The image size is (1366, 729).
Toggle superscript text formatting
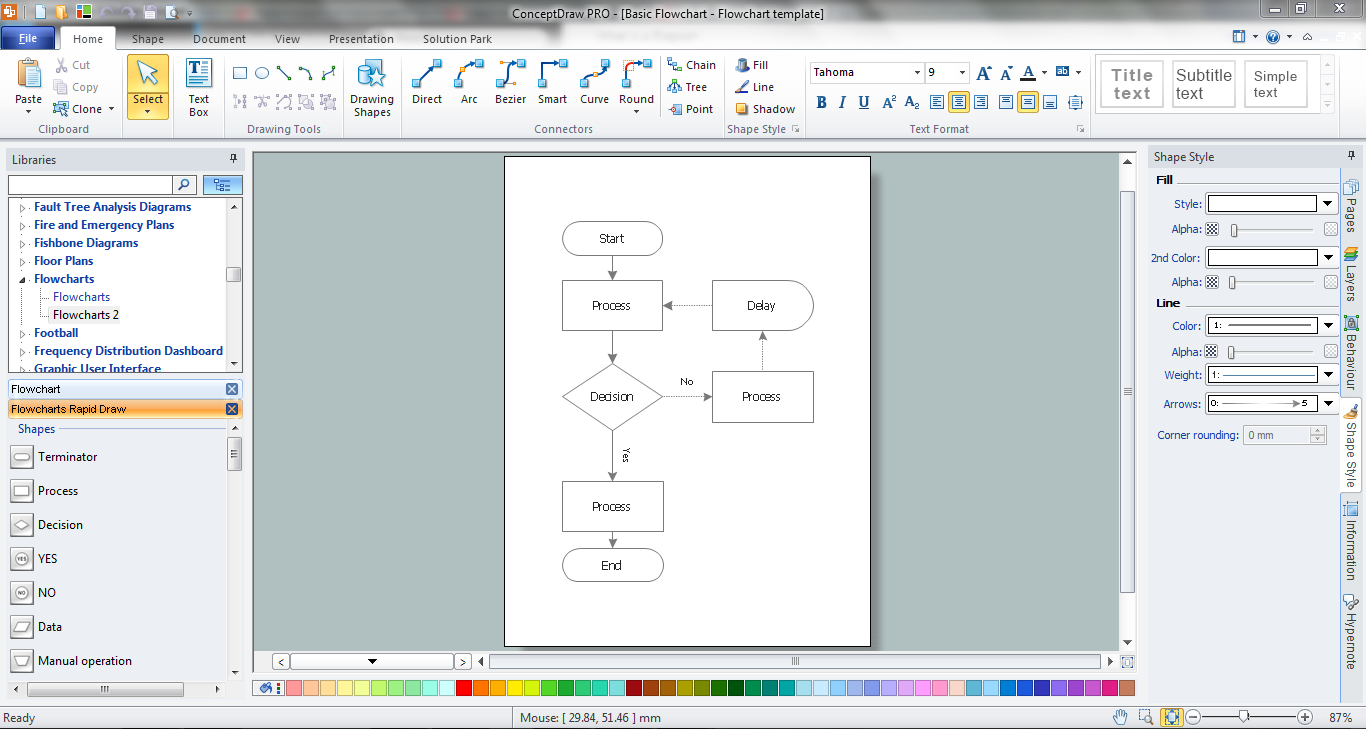click(x=889, y=102)
